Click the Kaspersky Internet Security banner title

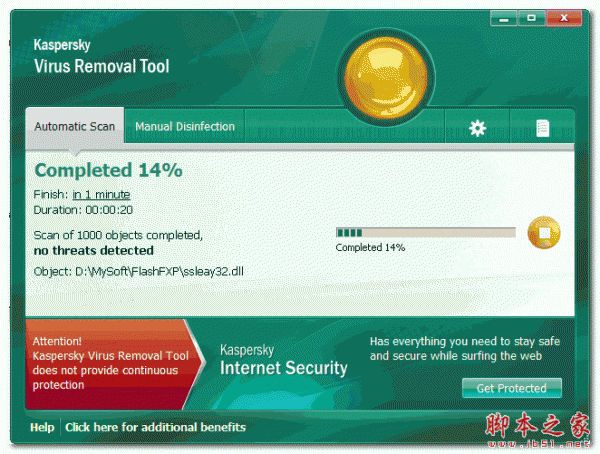click(284, 360)
